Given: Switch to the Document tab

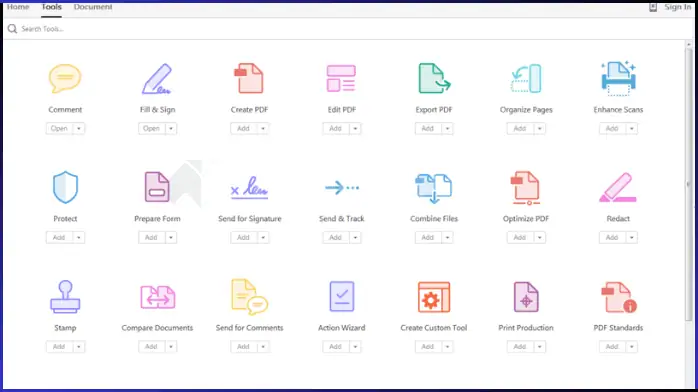Looking at the screenshot, I should coord(93,7).
